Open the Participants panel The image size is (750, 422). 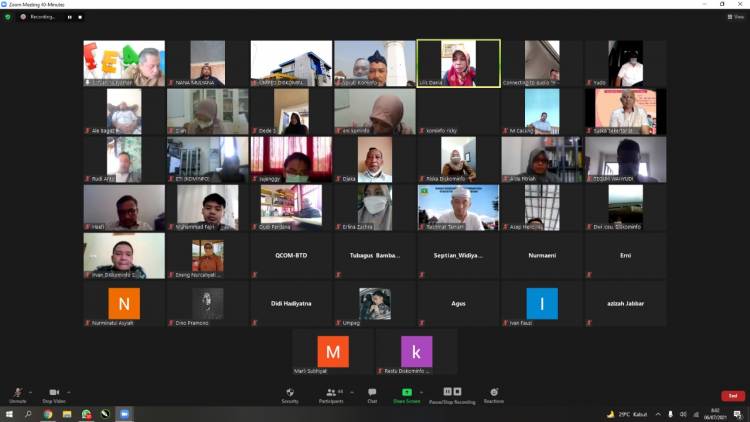330,393
